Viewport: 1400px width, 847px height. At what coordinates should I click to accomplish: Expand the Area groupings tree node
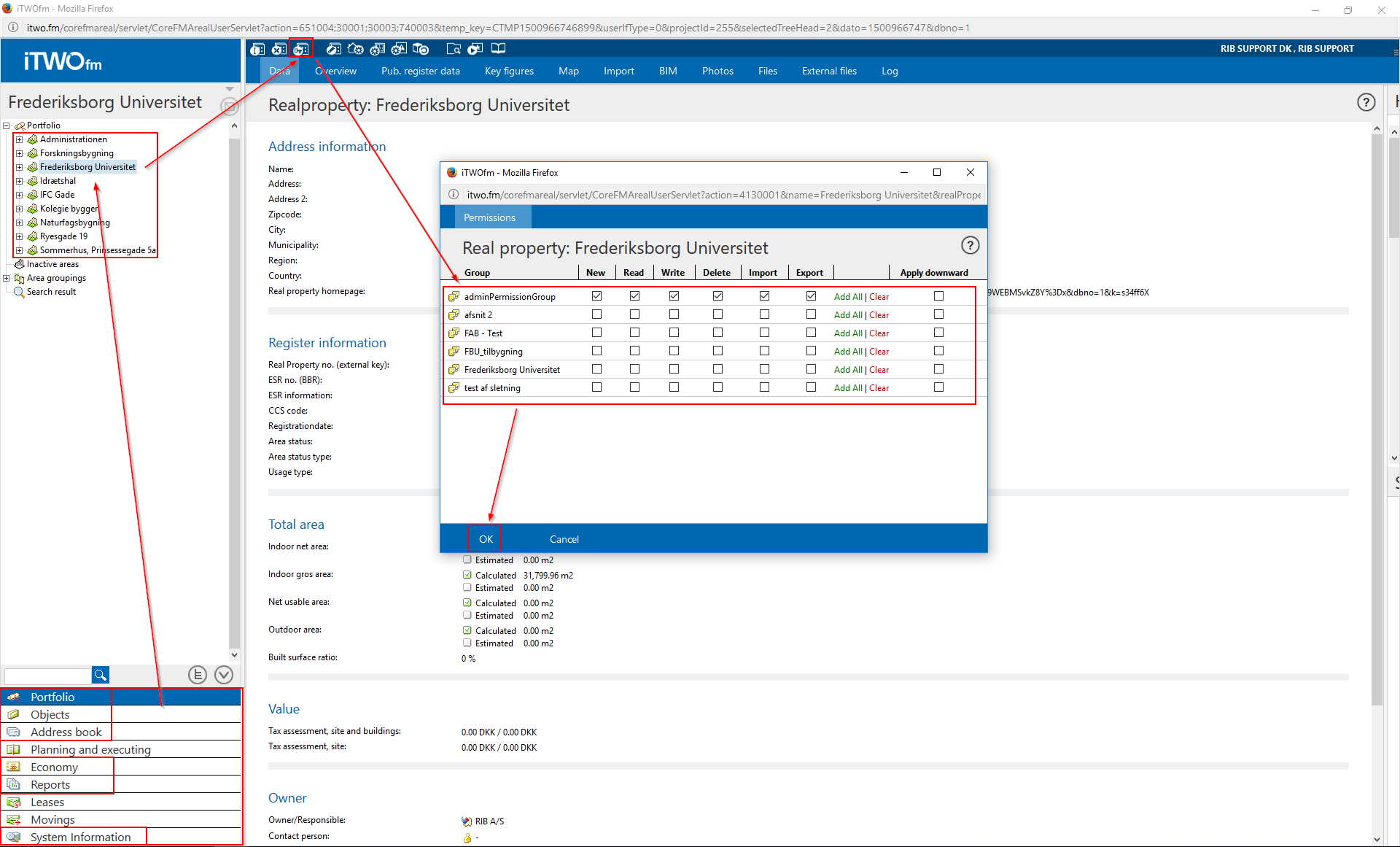point(6,278)
